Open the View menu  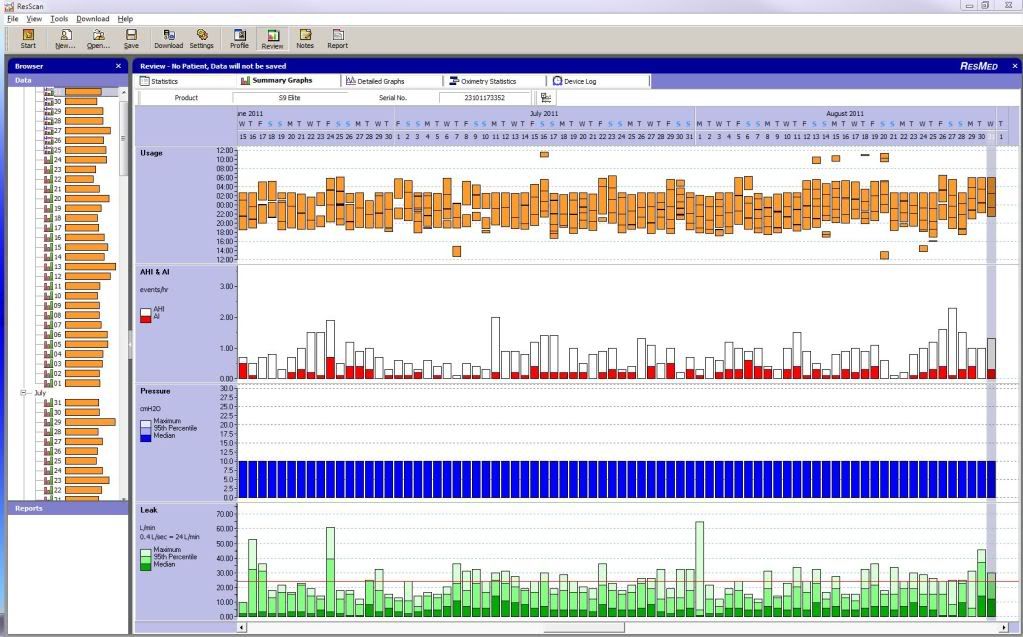click(34, 19)
